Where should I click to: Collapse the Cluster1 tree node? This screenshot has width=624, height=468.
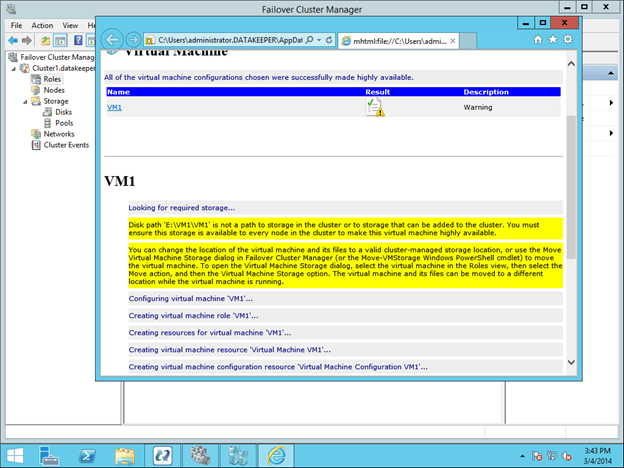click(13, 68)
